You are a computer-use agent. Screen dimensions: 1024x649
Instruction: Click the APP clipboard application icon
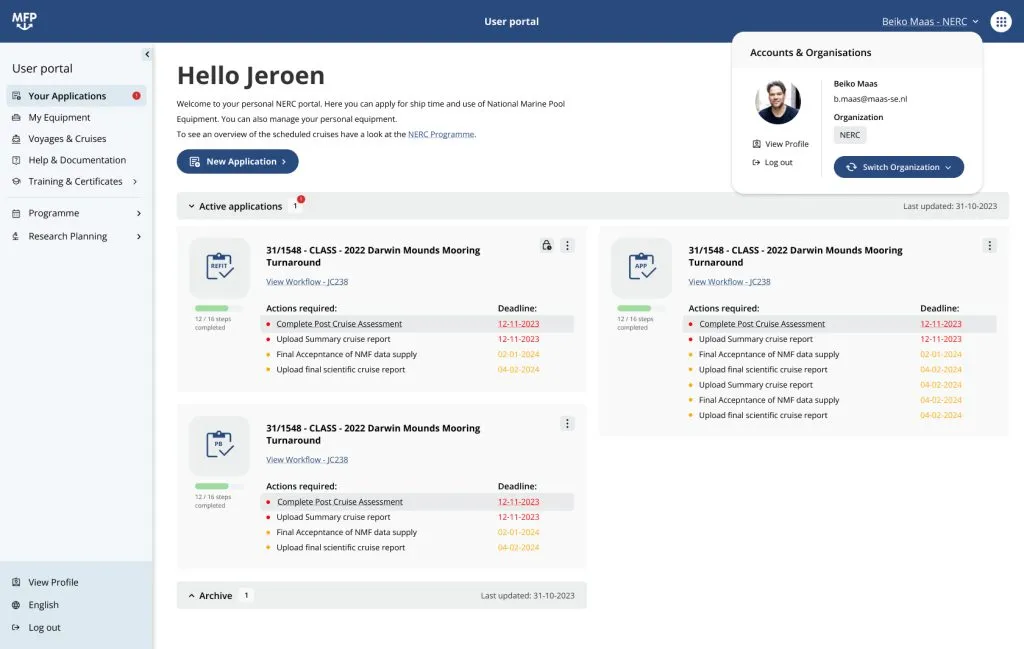(x=641, y=267)
